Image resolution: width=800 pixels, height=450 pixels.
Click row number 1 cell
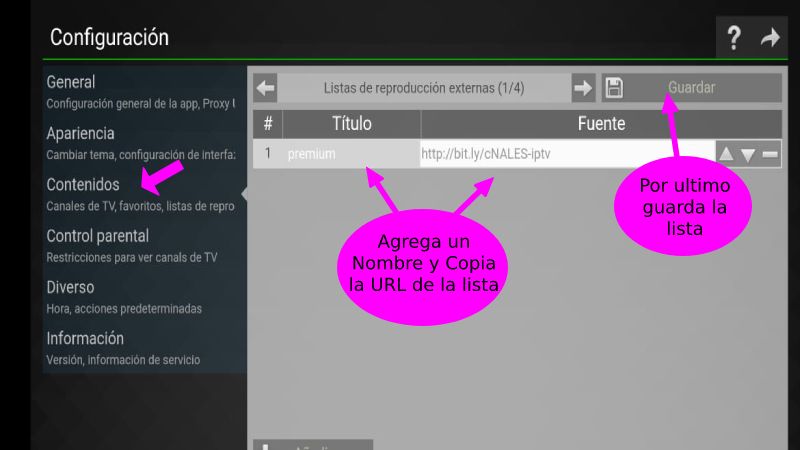coord(268,154)
